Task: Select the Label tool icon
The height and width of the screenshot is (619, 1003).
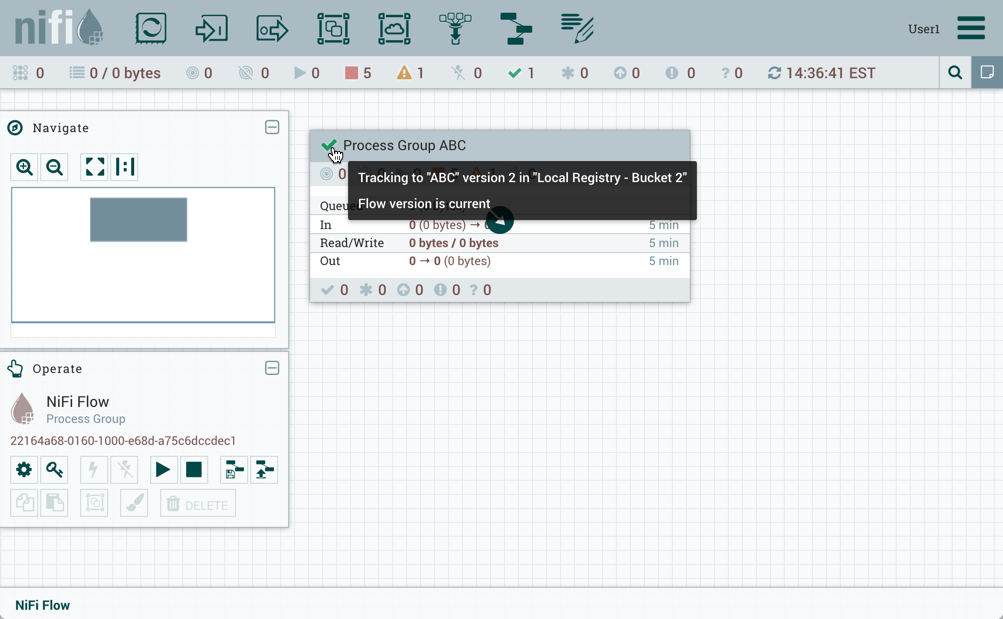Action: point(577,28)
